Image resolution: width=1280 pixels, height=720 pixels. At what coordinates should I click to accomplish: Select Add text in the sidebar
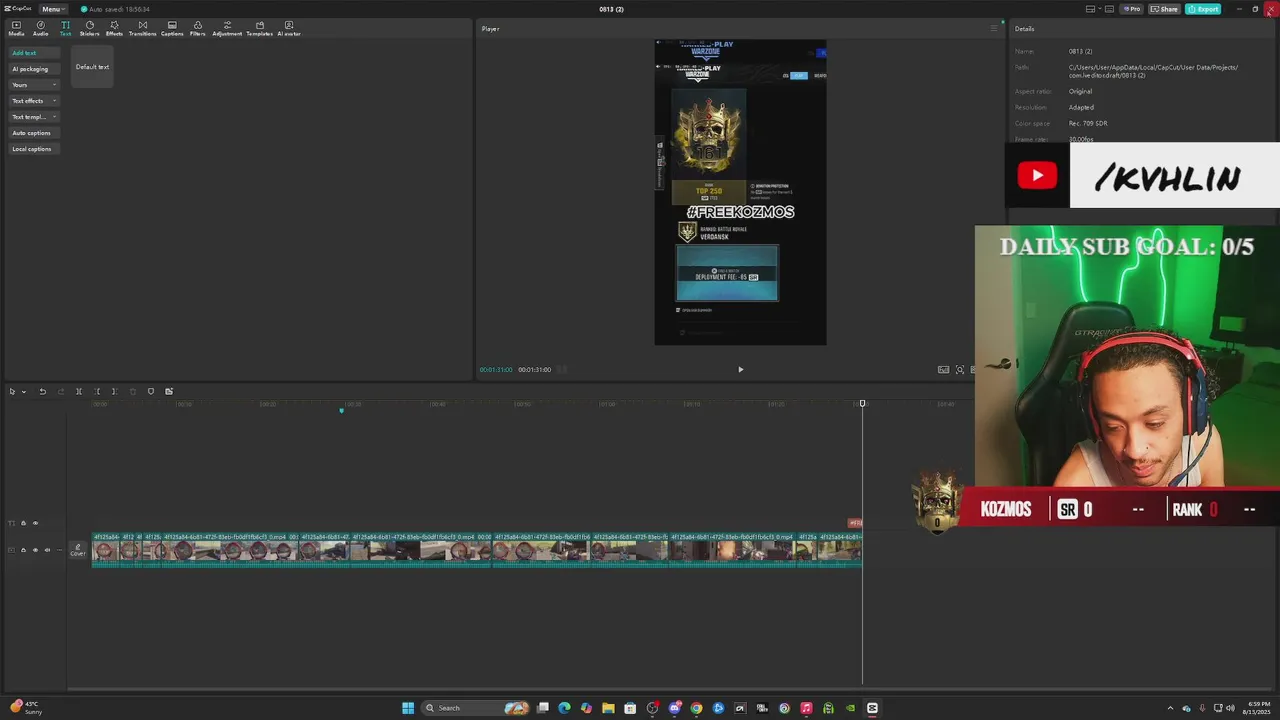click(34, 53)
